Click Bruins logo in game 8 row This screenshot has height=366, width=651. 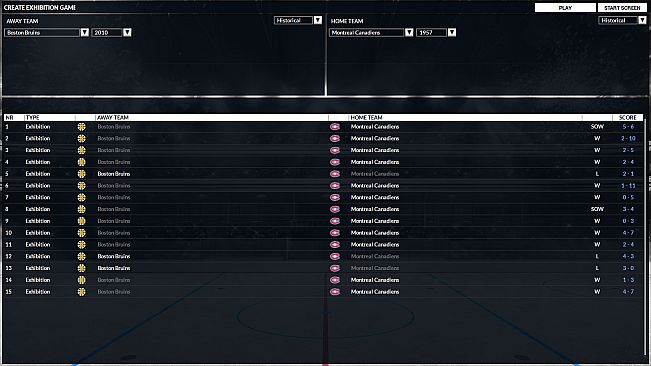click(81, 209)
